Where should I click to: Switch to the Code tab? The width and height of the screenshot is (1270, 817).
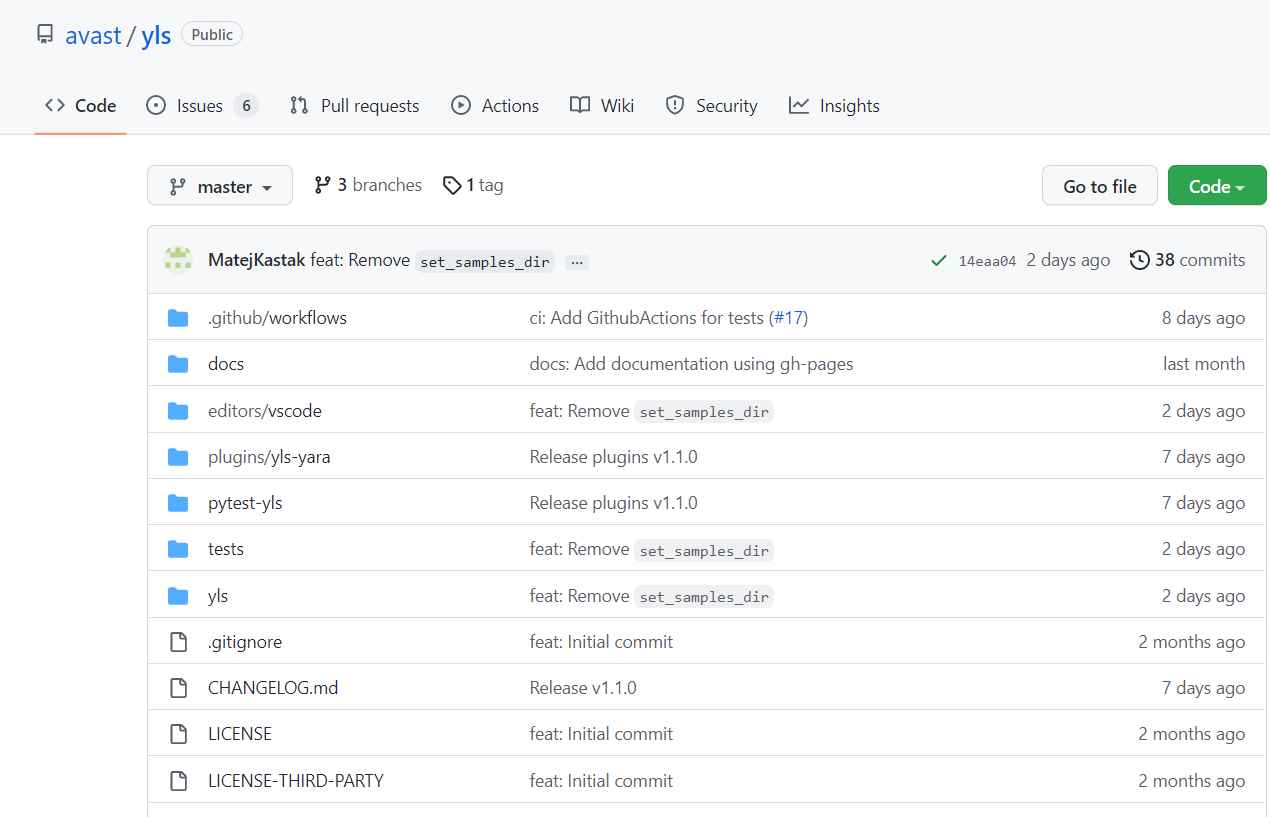pos(80,105)
